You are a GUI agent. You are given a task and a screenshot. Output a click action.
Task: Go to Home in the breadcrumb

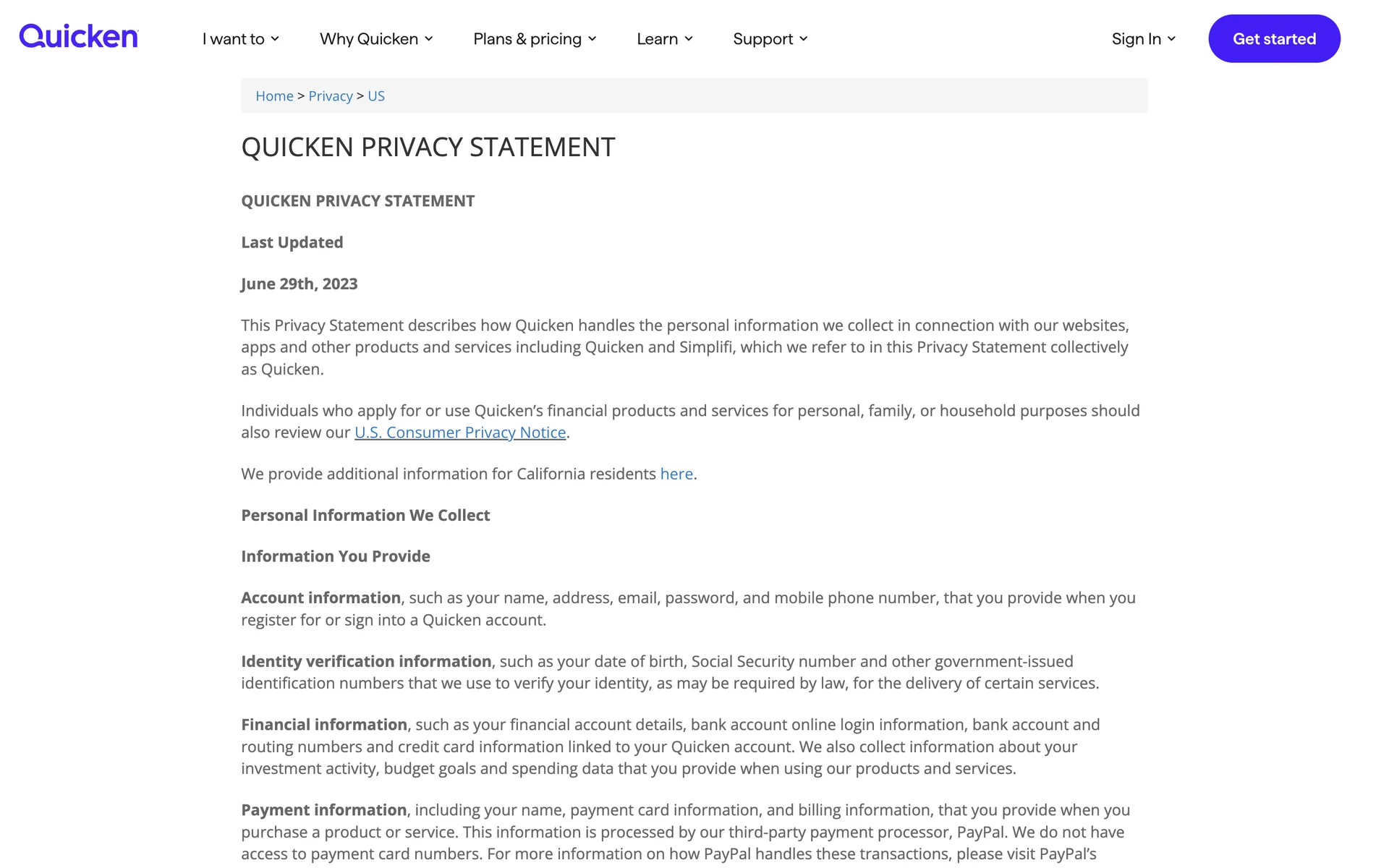tap(274, 96)
